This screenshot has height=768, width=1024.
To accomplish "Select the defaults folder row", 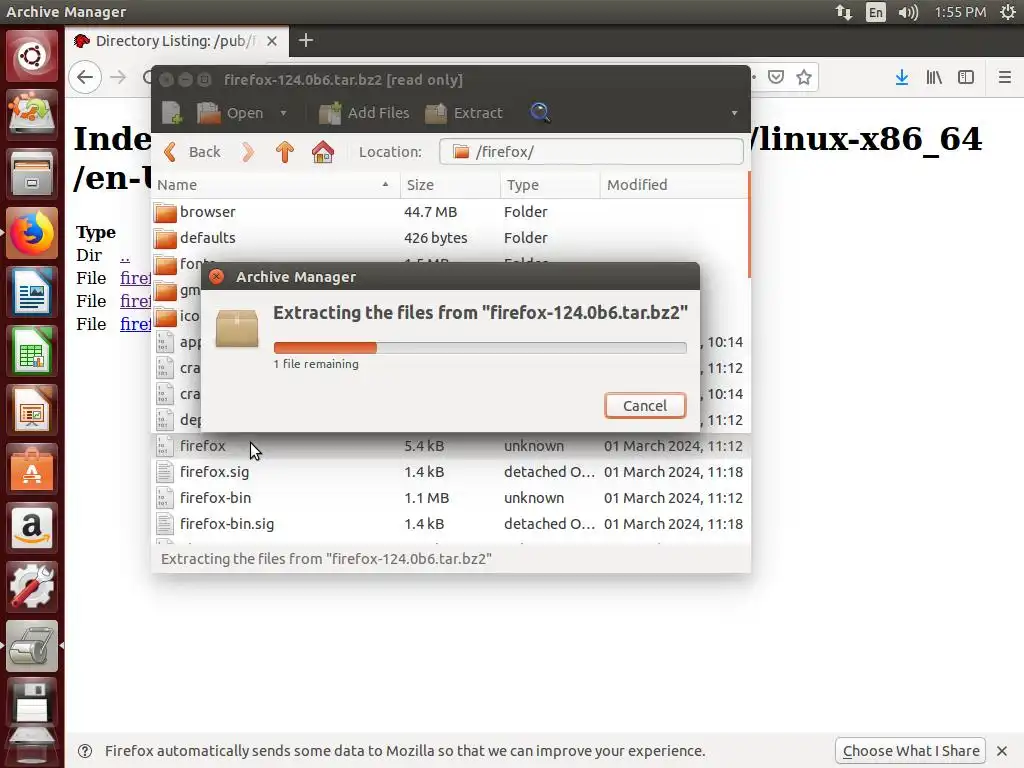I will (x=449, y=238).
